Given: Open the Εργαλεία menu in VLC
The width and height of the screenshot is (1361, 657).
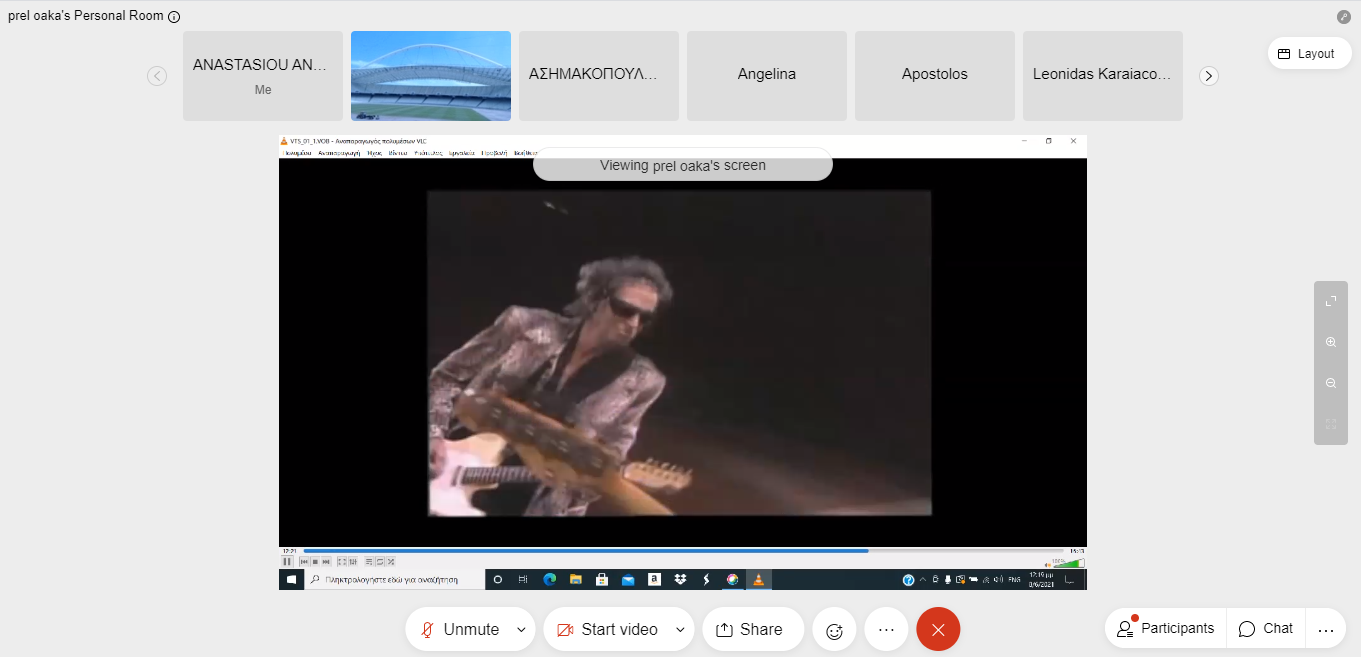Looking at the screenshot, I should click(x=461, y=153).
